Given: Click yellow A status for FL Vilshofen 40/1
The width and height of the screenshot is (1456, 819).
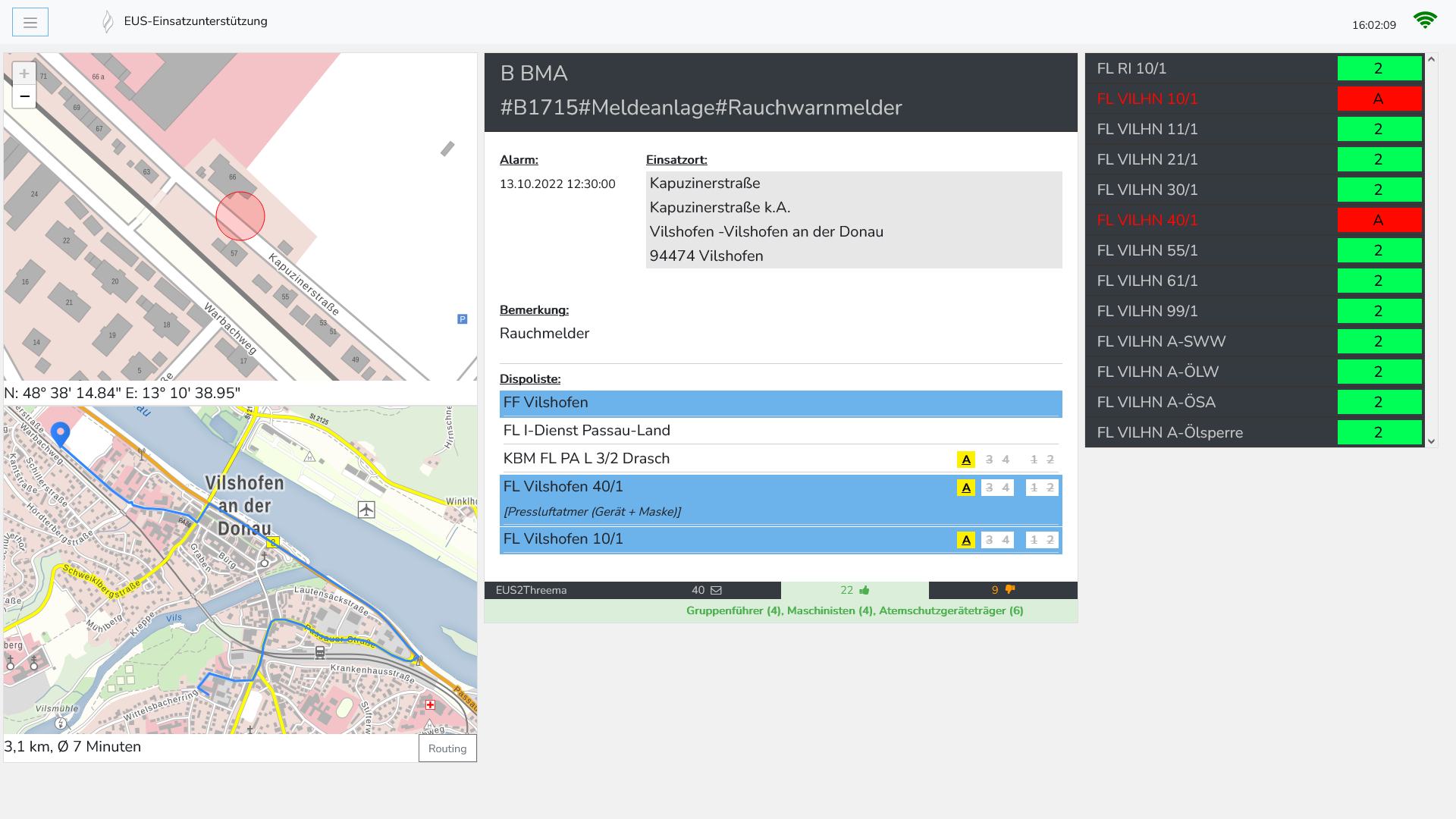Looking at the screenshot, I should coord(965,488).
